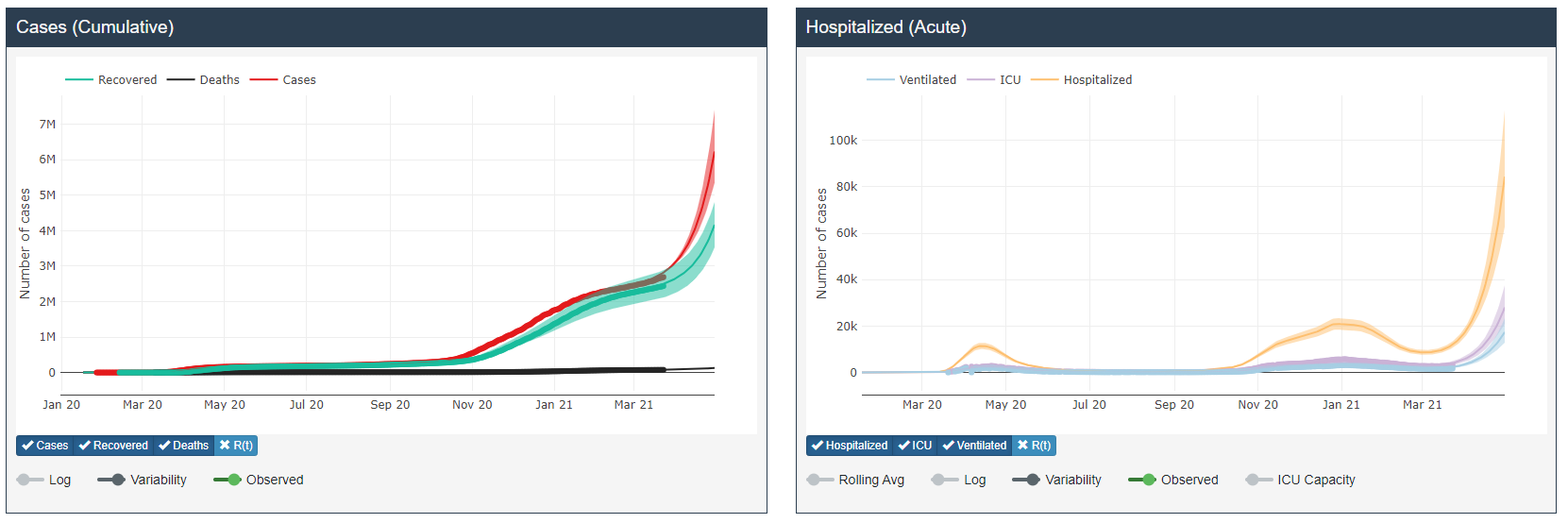Screen dimensions: 1568x523
Task: Toggle the Ventilated series button
Action: coord(974,446)
